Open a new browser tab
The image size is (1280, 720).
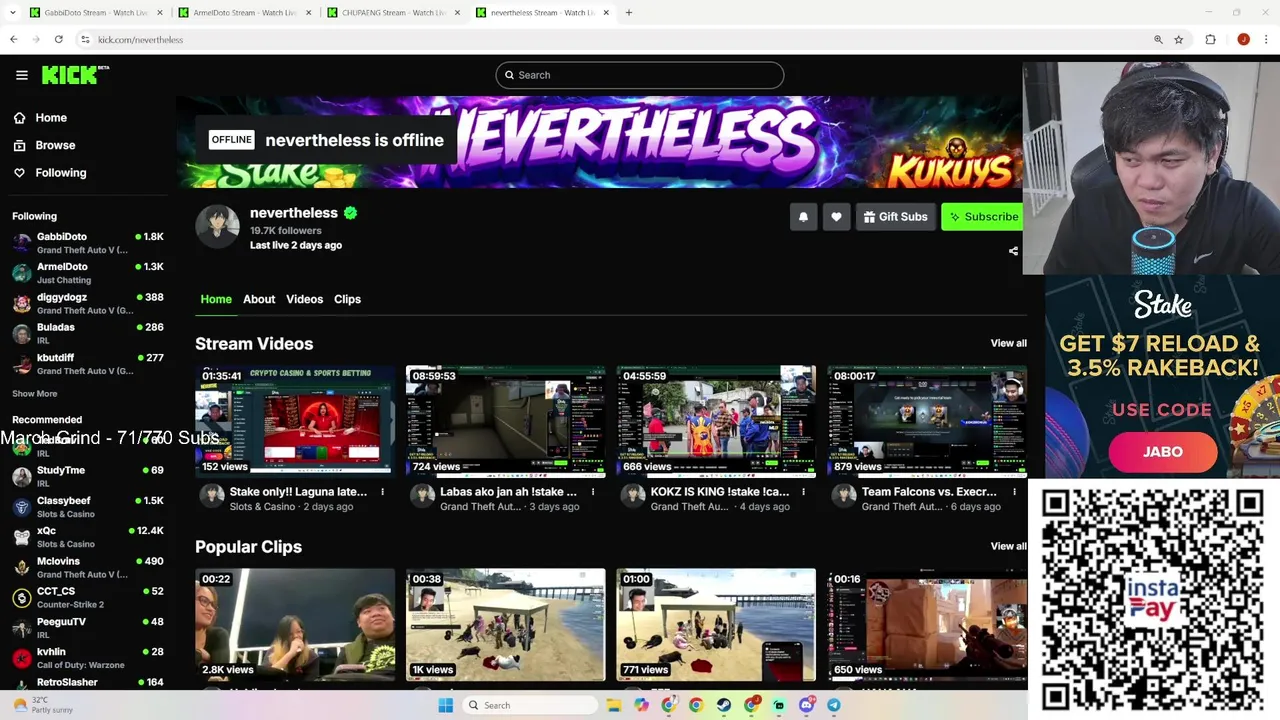[x=628, y=13]
